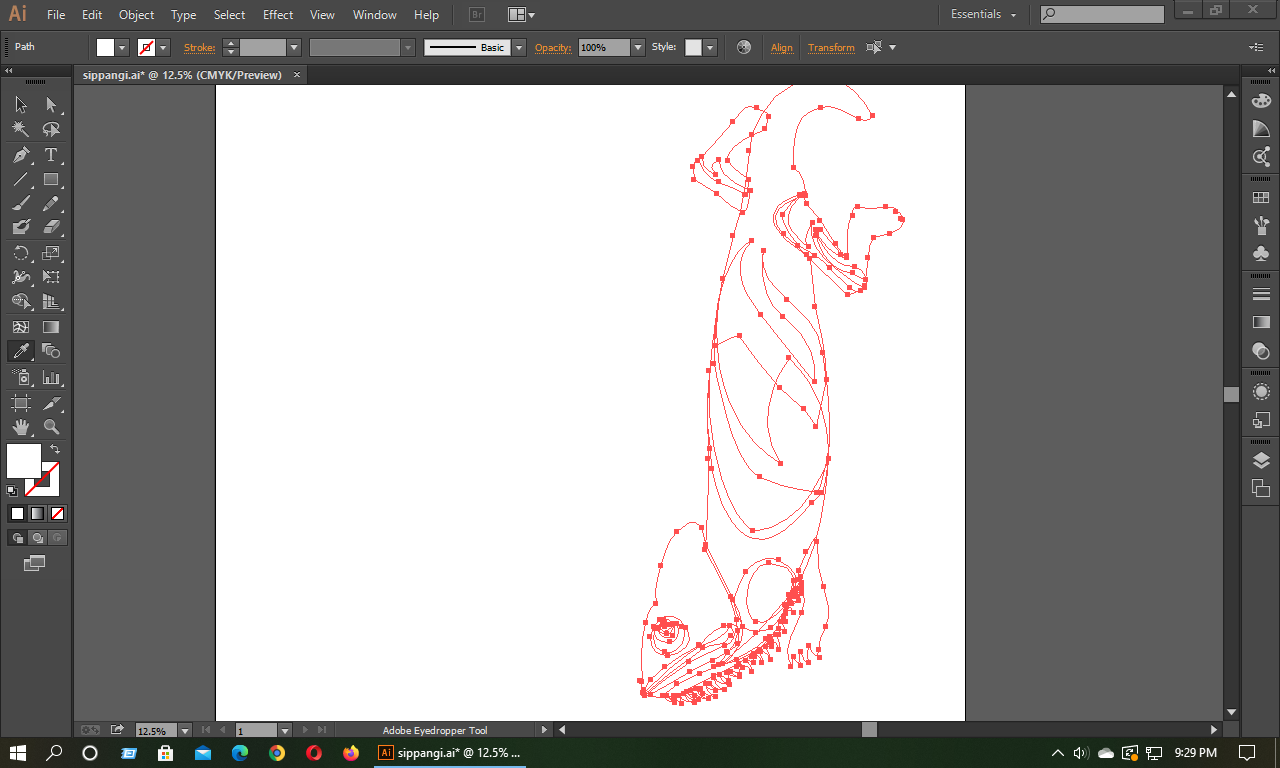Open the Object menu
Viewport: 1280px width, 768px height.
136,15
